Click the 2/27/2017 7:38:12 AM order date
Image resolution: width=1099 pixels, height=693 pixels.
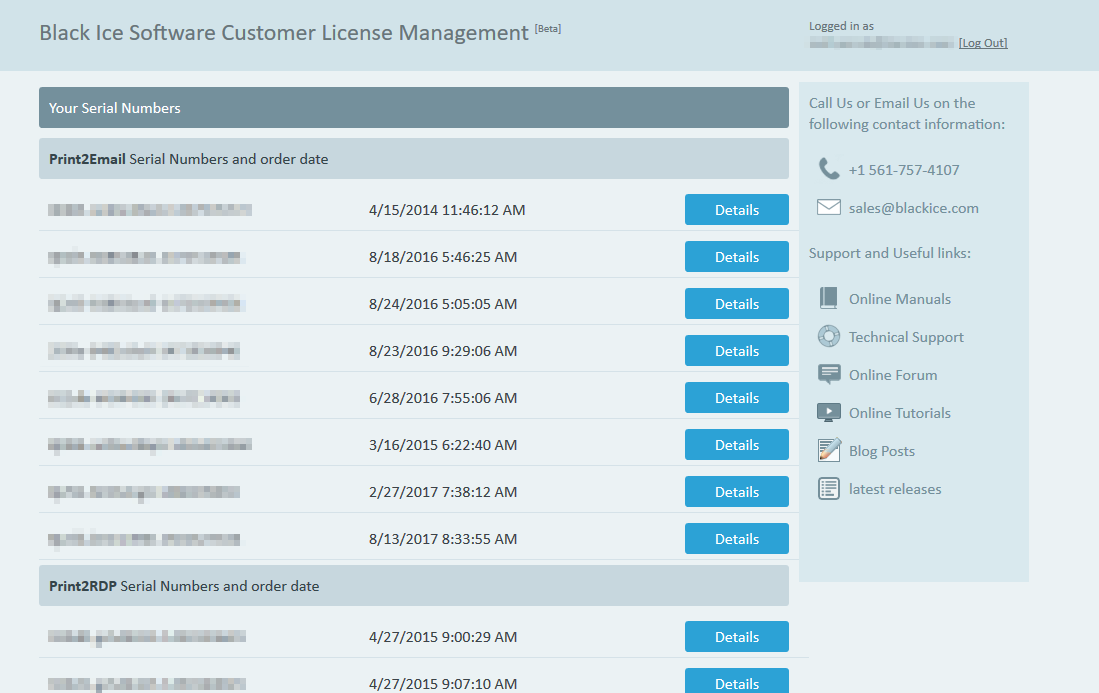pyautogui.click(x=443, y=491)
